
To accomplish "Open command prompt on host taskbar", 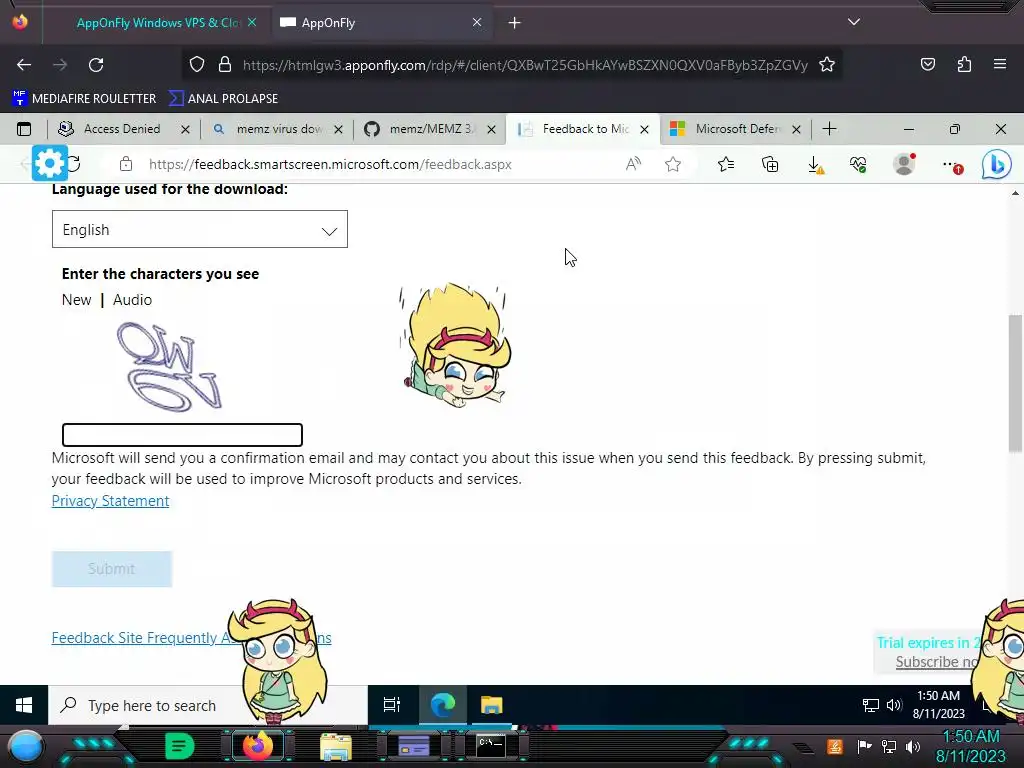I will [x=490, y=746].
